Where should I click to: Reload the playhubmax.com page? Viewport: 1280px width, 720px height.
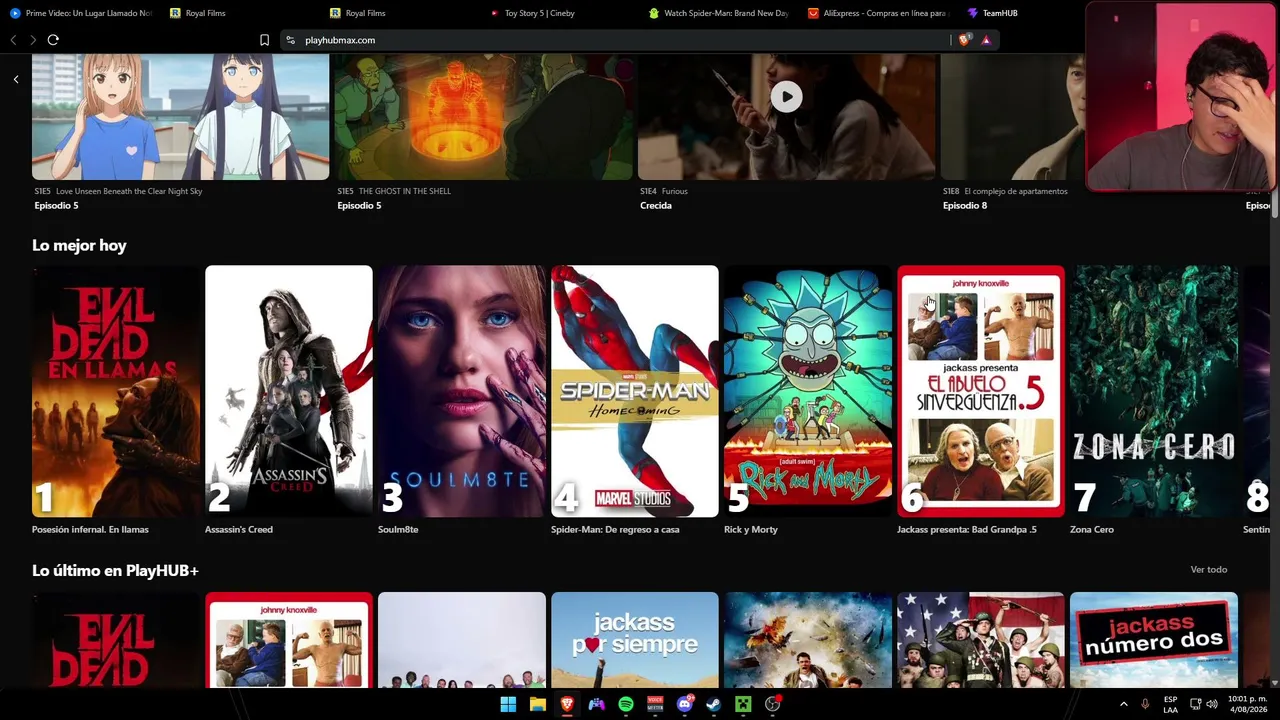[53, 40]
